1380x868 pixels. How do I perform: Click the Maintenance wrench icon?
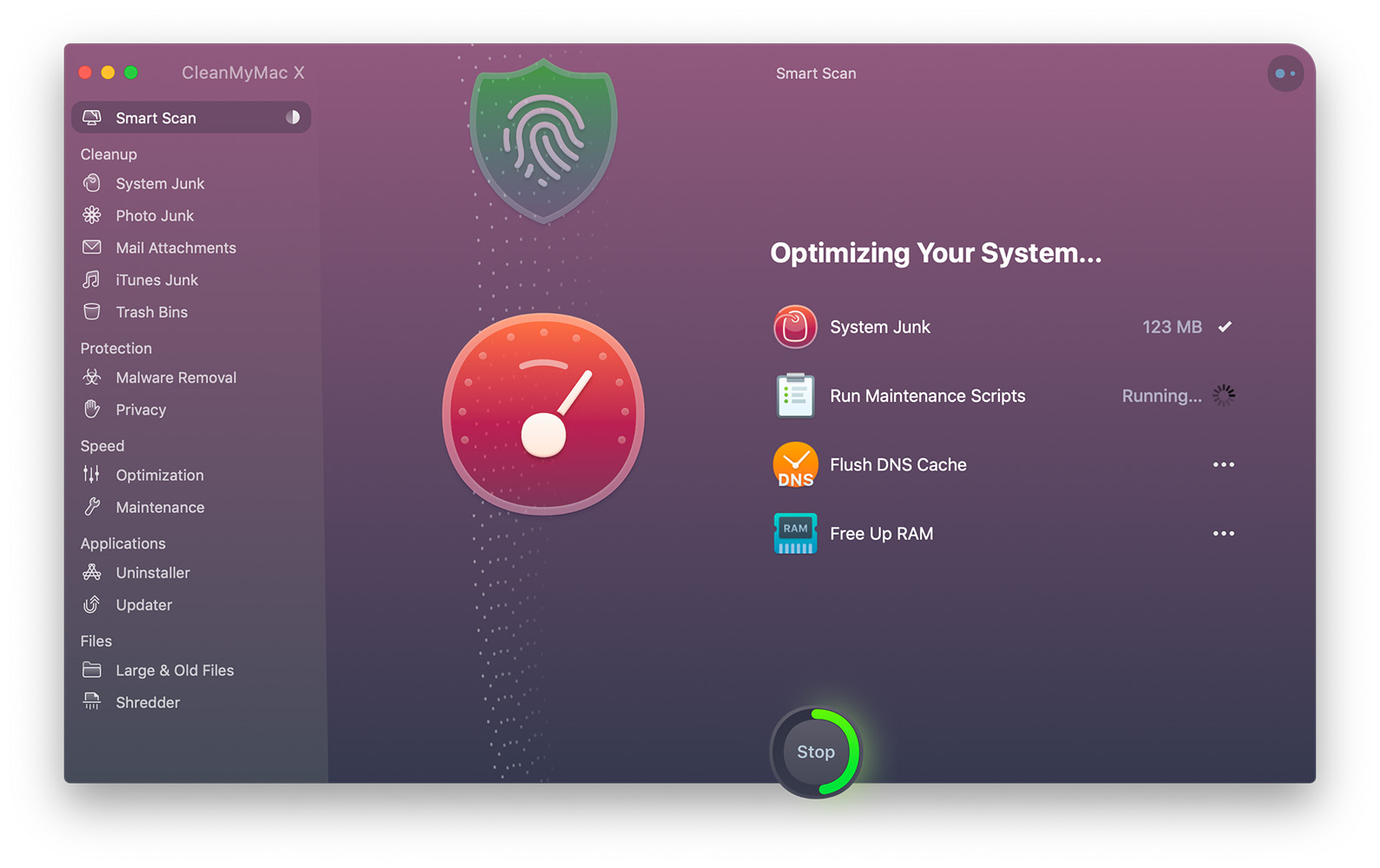point(92,507)
